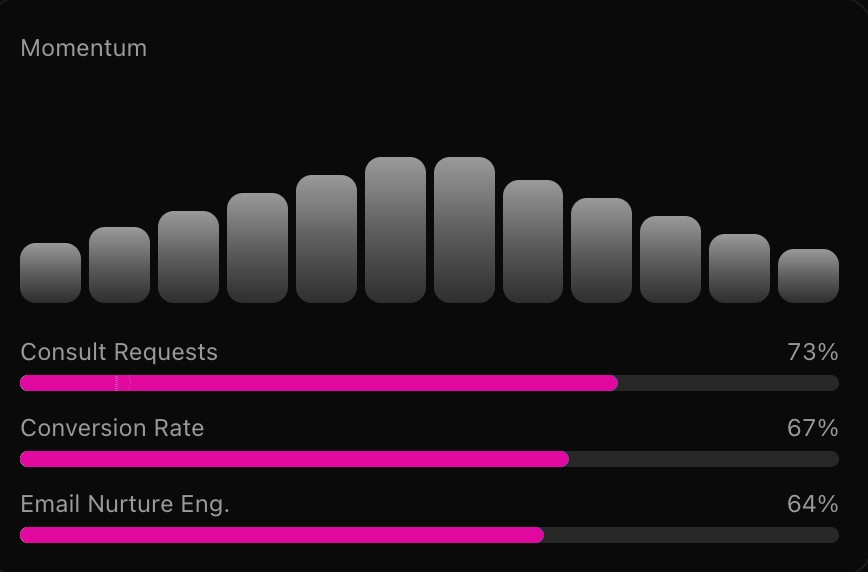Click the Conversion Rate progress bar
The image size is (868, 572).
point(429,459)
